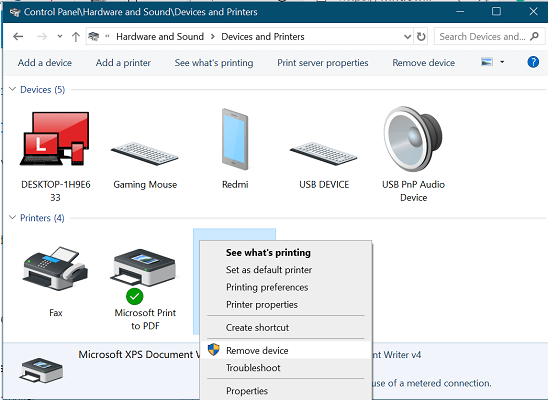Click the shield icon beside Remove device
This screenshot has height=400, width=548.
coord(214,349)
